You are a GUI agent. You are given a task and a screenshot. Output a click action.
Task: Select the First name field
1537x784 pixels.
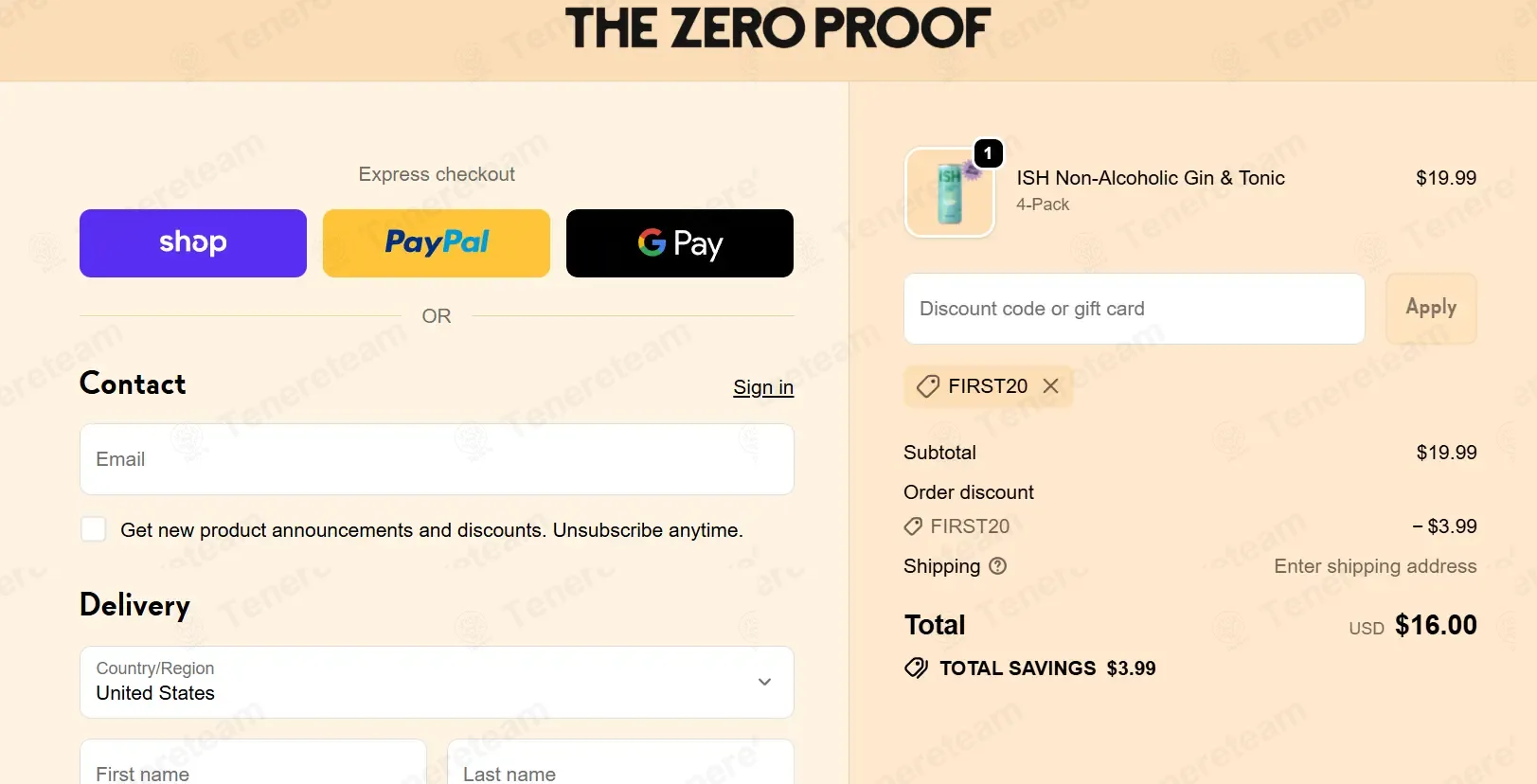tap(253, 762)
